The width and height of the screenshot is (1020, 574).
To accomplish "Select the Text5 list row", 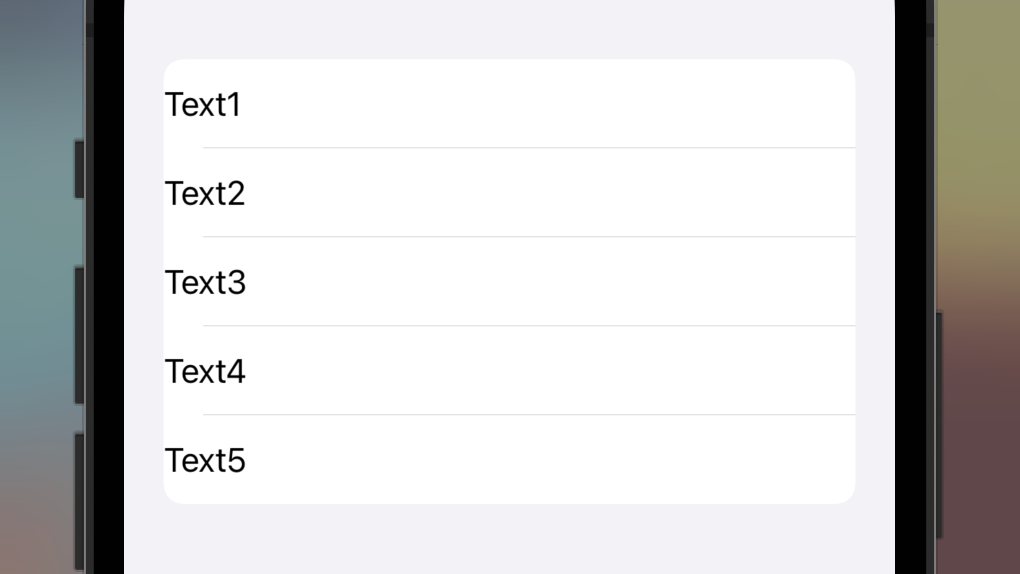I will pyautogui.click(x=509, y=459).
